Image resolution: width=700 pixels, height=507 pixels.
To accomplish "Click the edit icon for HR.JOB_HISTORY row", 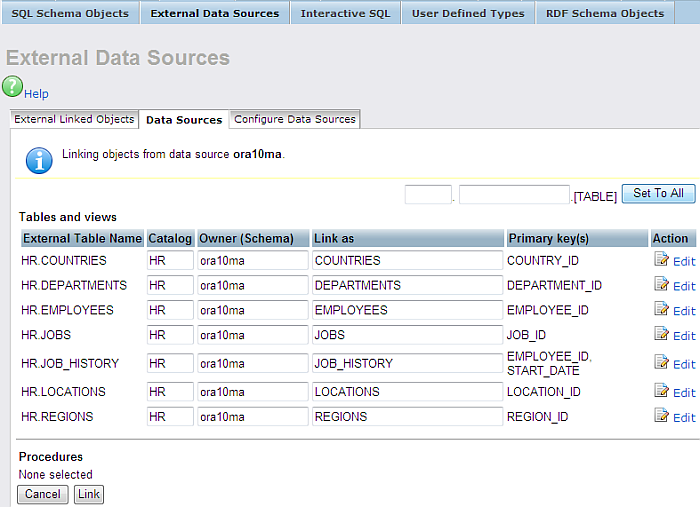I will (x=661, y=363).
